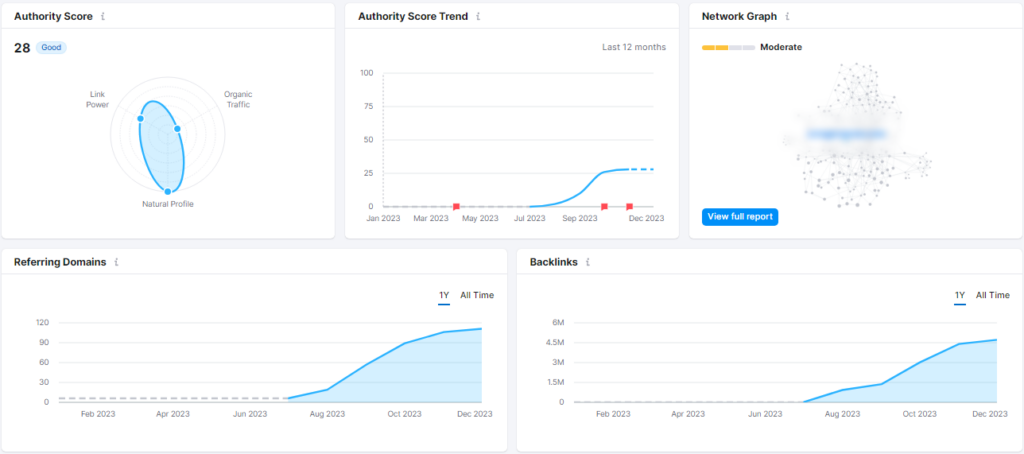
Task: Click the red flag marker near Mar 2023
Action: 456,206
